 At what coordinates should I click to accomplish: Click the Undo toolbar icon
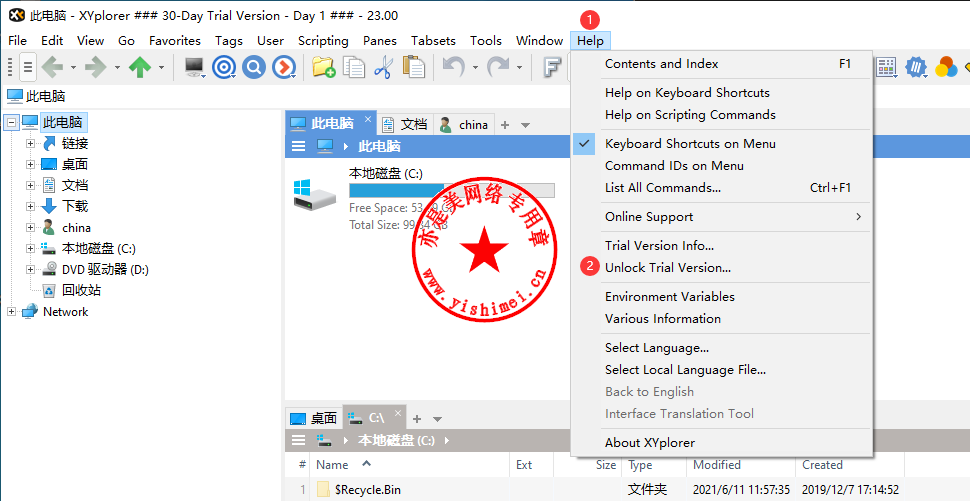(453, 67)
